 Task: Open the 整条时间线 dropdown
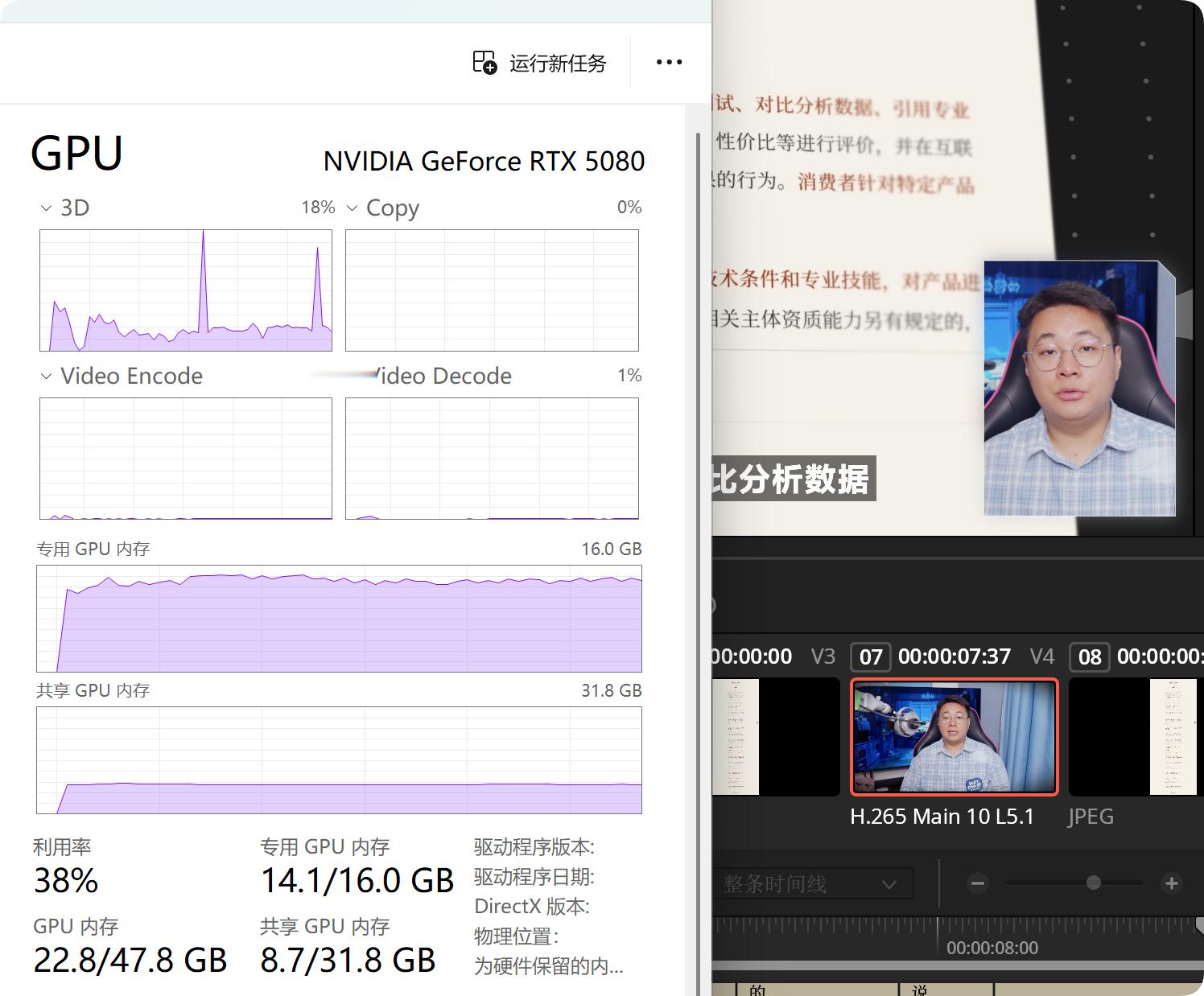coord(813,884)
